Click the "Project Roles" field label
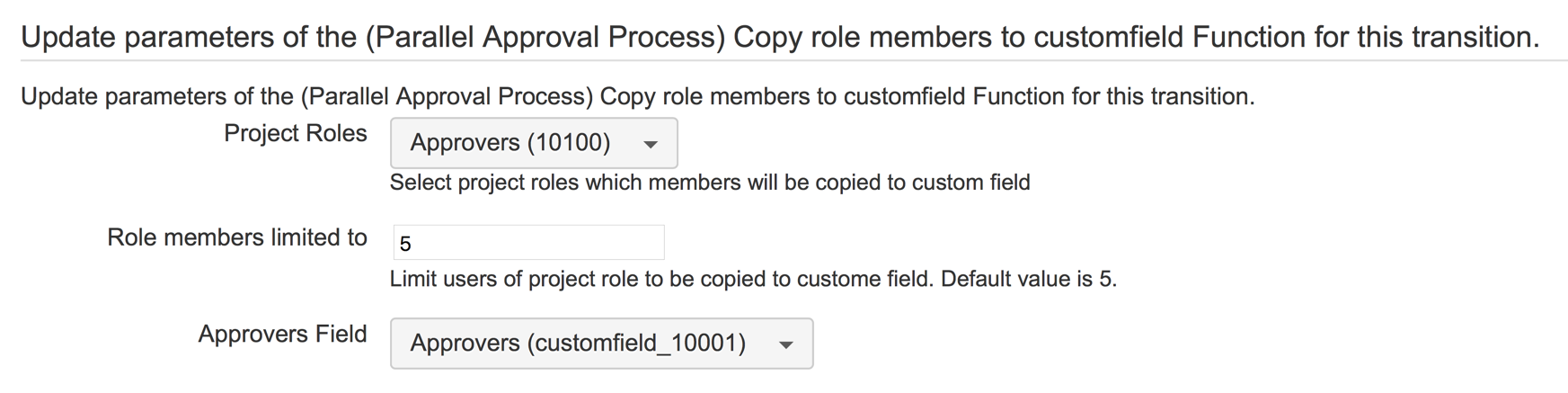The width and height of the screenshot is (1568, 393). 295,134
